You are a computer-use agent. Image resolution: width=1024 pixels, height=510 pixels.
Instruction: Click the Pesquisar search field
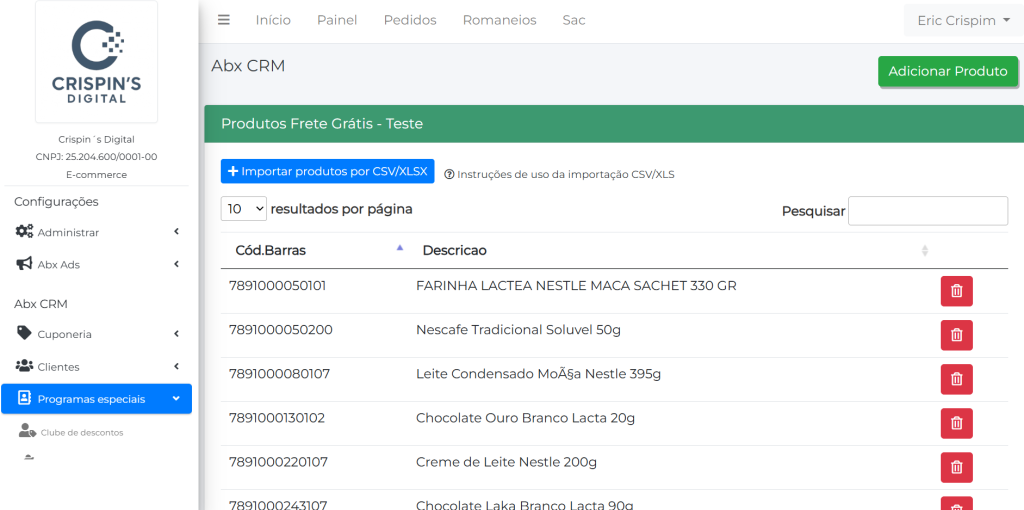[x=927, y=211]
